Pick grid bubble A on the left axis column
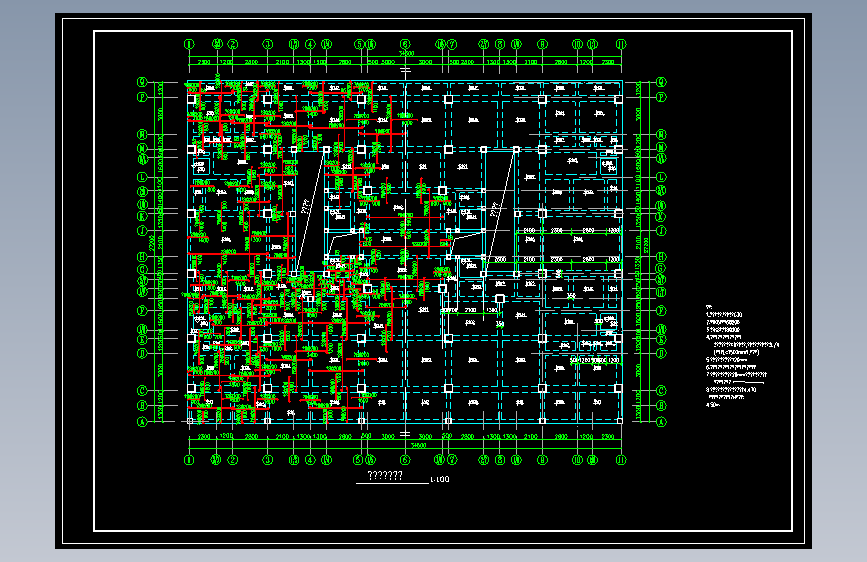Viewport: 867px width, 562px height. [142, 422]
